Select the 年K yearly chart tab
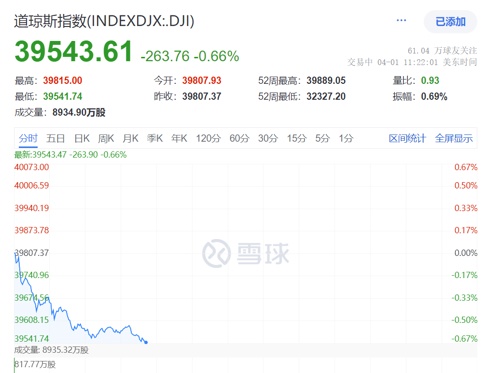500x373 pixels. point(179,138)
